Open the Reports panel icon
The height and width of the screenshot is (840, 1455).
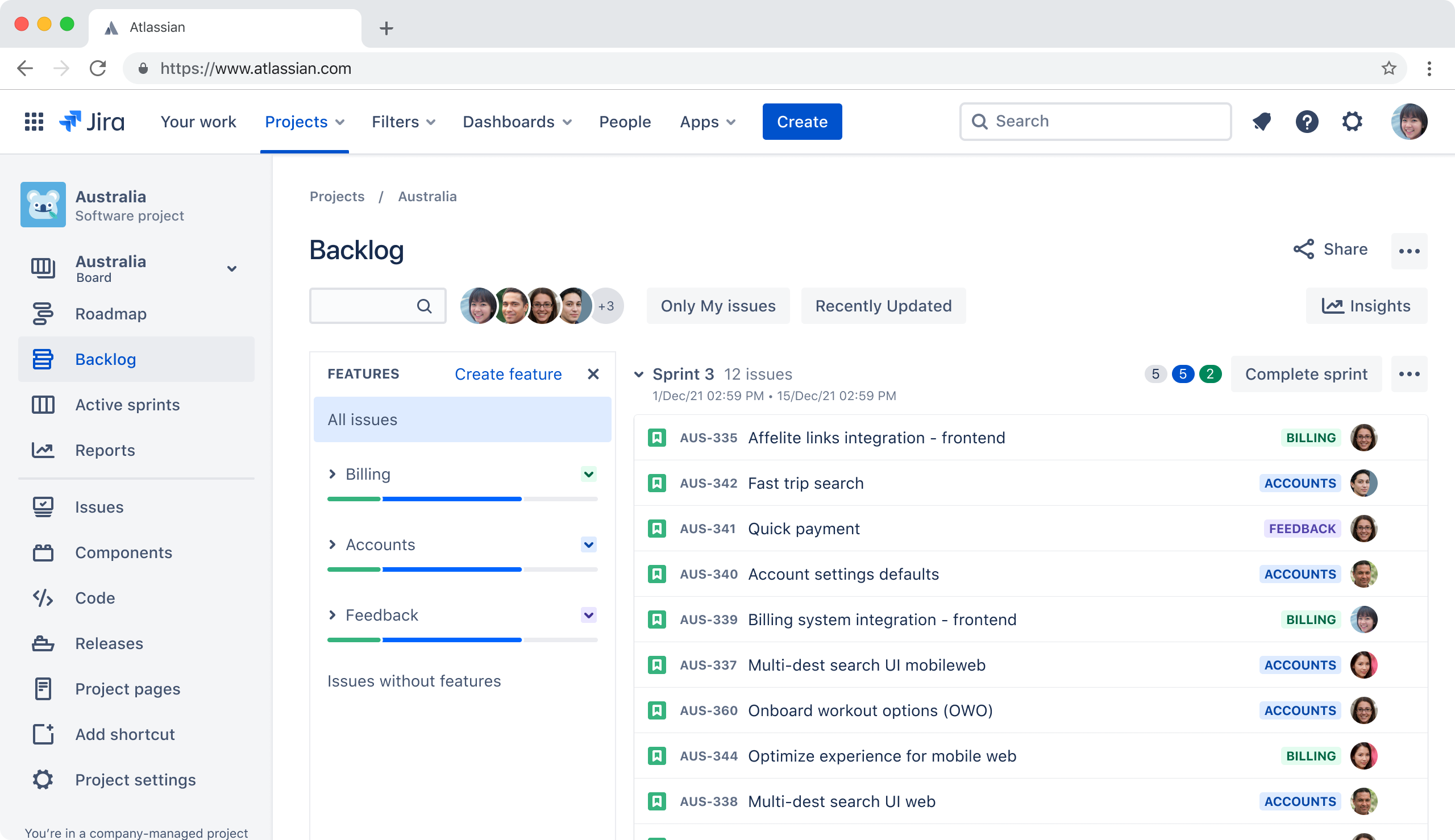[x=43, y=450]
